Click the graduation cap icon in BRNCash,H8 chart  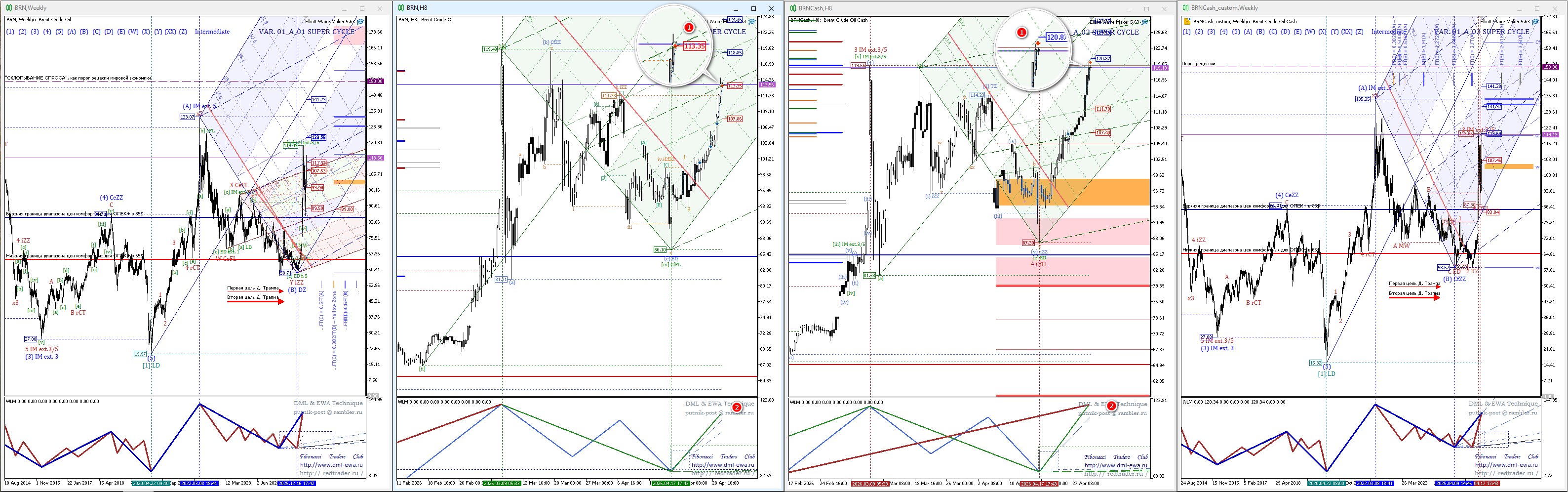tap(1144, 22)
